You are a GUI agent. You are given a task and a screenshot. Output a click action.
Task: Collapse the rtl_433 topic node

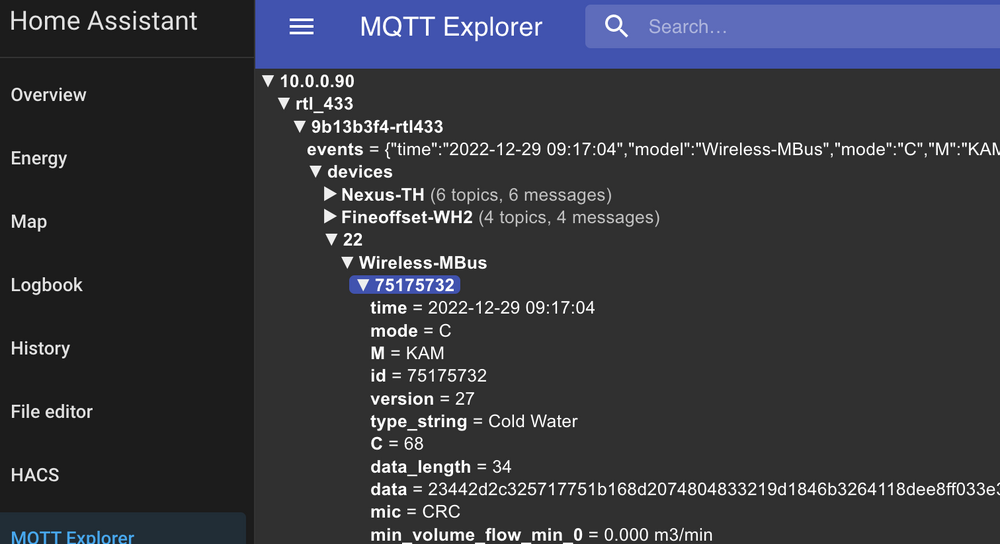pyautogui.click(x=284, y=104)
